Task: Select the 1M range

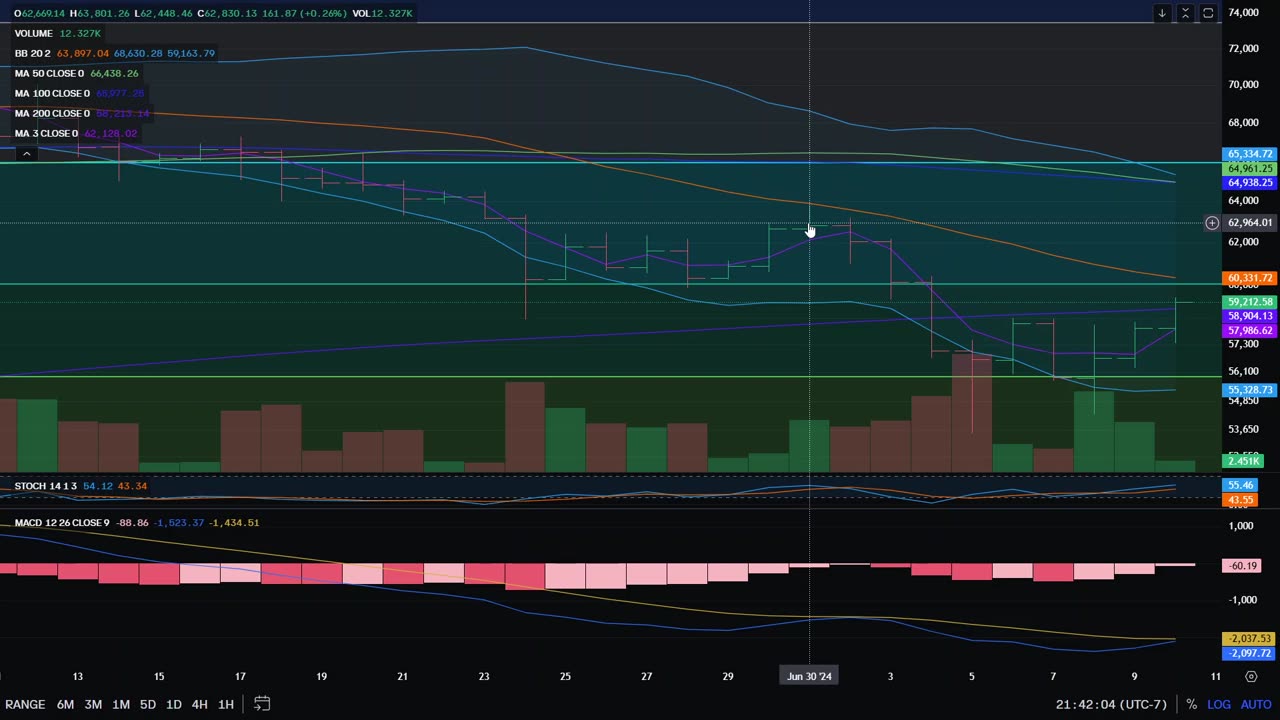Action: click(121, 704)
